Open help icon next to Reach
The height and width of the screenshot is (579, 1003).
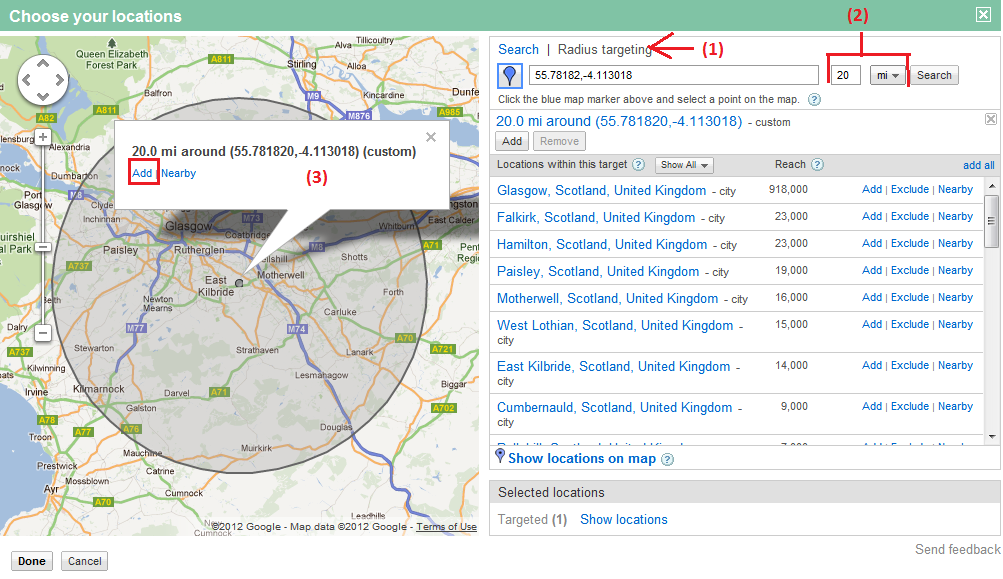[x=817, y=165]
